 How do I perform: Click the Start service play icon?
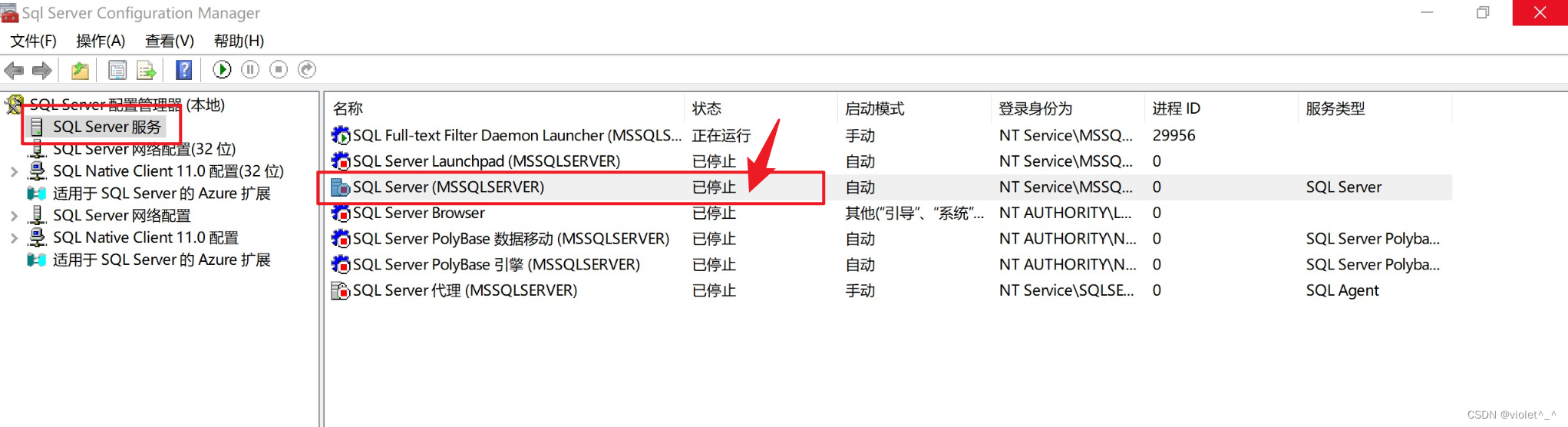click(222, 70)
